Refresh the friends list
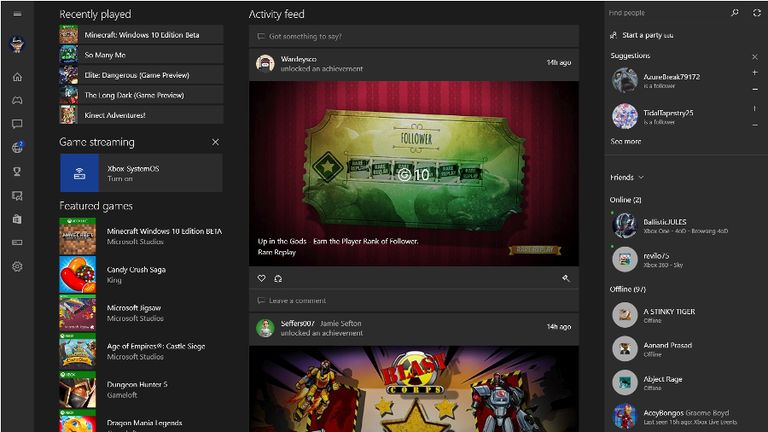The width and height of the screenshot is (768, 432). (757, 13)
